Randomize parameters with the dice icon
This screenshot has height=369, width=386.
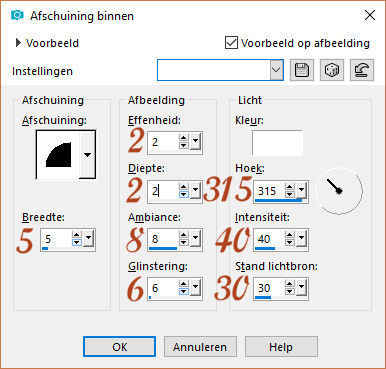pyautogui.click(x=332, y=70)
